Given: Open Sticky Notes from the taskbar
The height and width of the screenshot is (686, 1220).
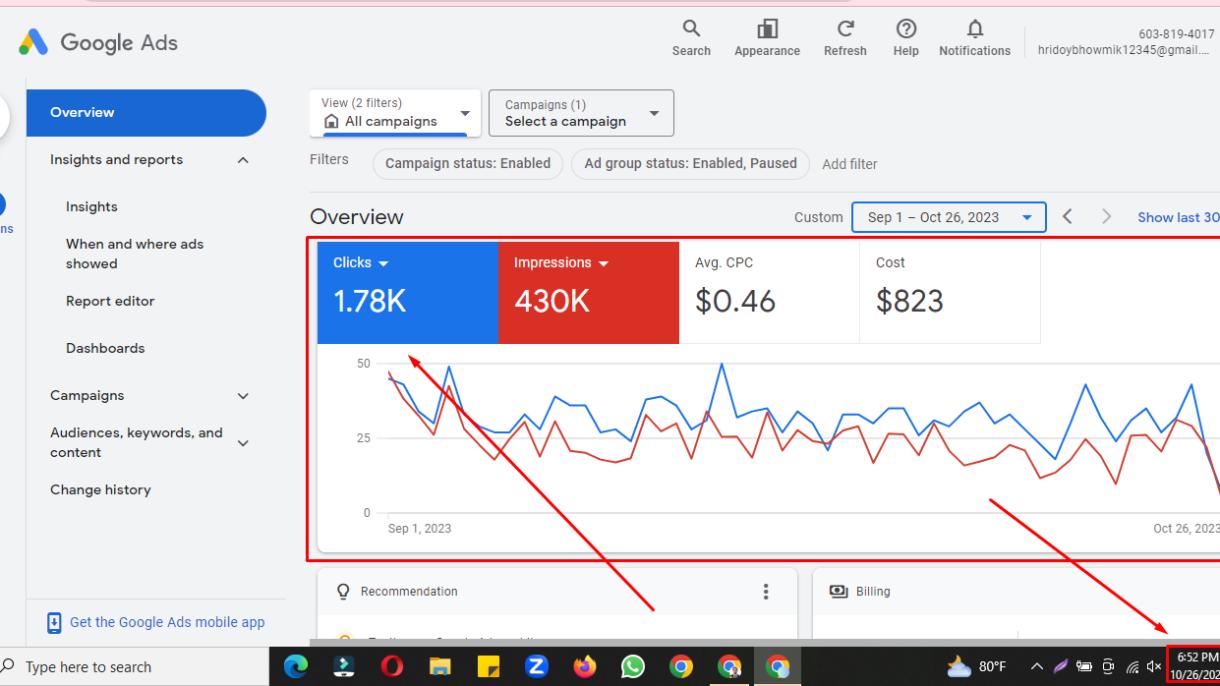Looking at the screenshot, I should point(488,666).
